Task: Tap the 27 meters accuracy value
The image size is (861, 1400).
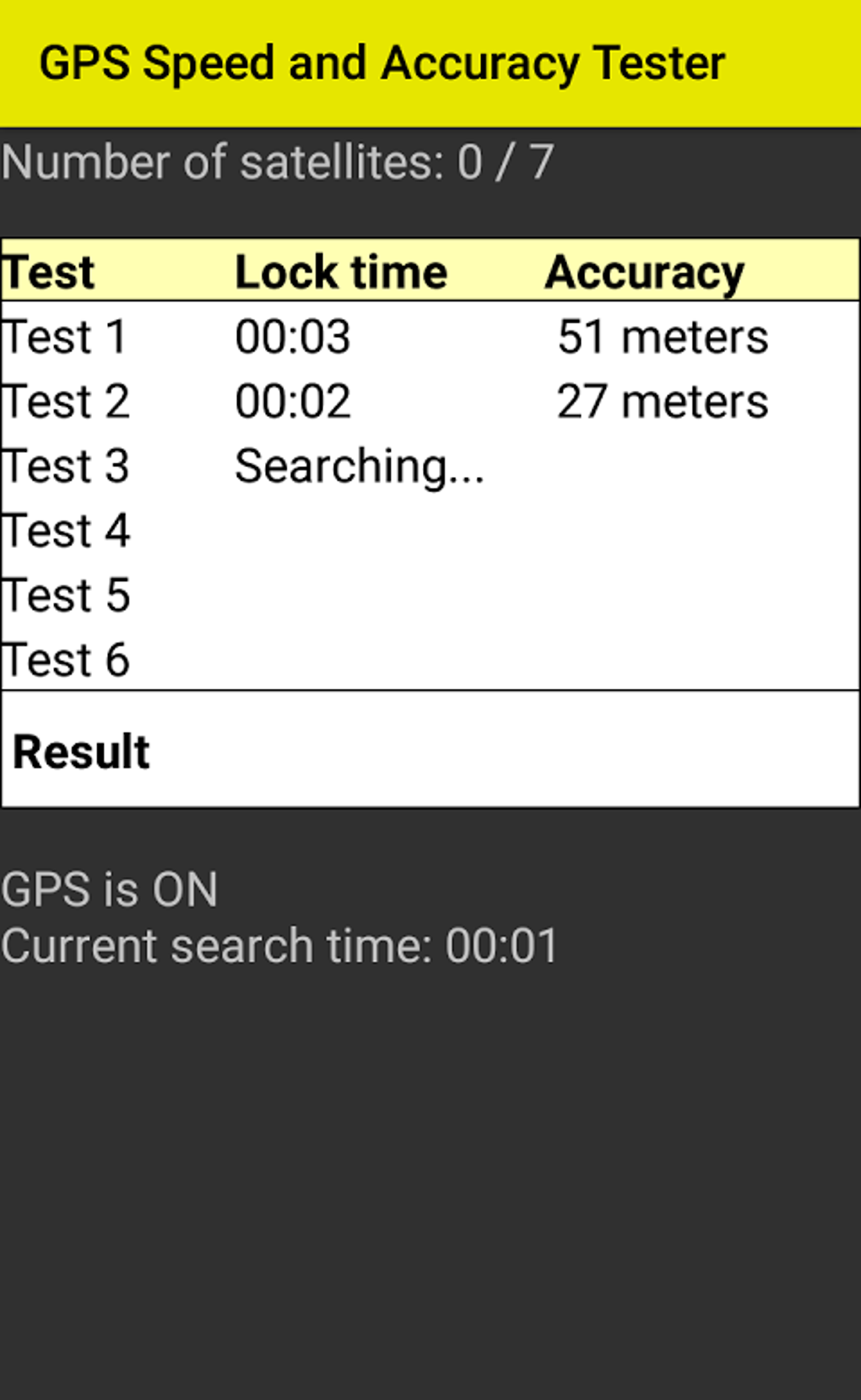Action: click(663, 401)
